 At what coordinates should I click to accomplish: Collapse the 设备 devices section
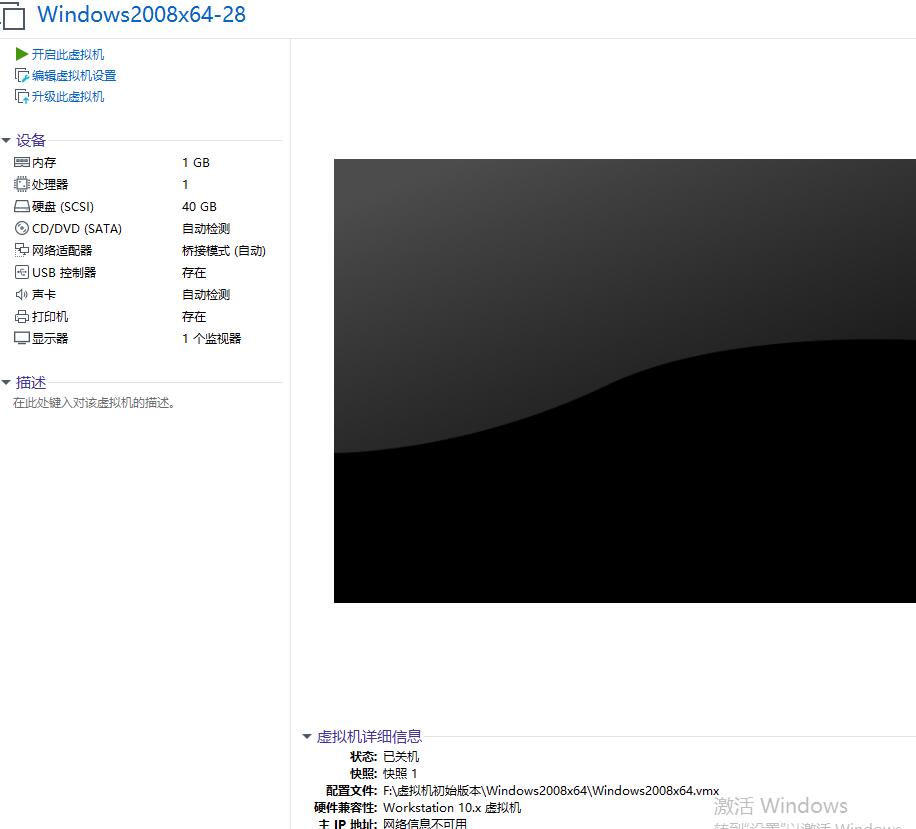coord(6,140)
